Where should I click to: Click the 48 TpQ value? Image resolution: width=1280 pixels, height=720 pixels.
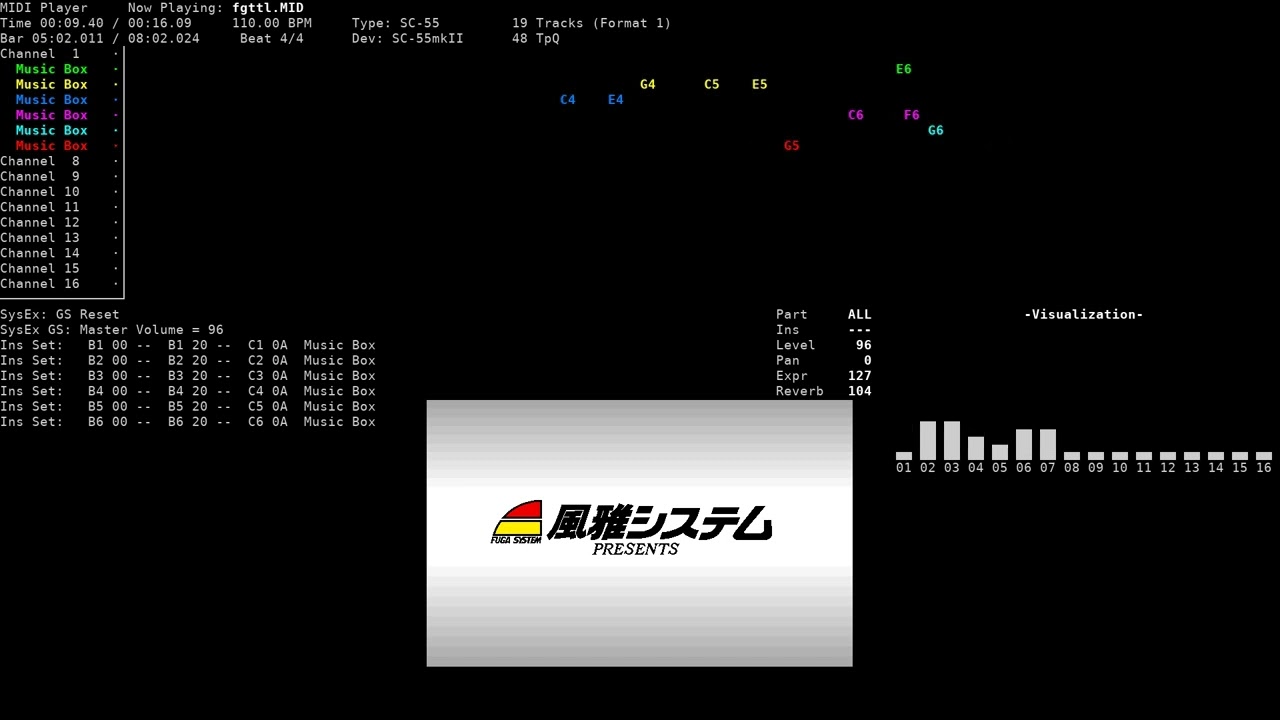click(x=536, y=38)
